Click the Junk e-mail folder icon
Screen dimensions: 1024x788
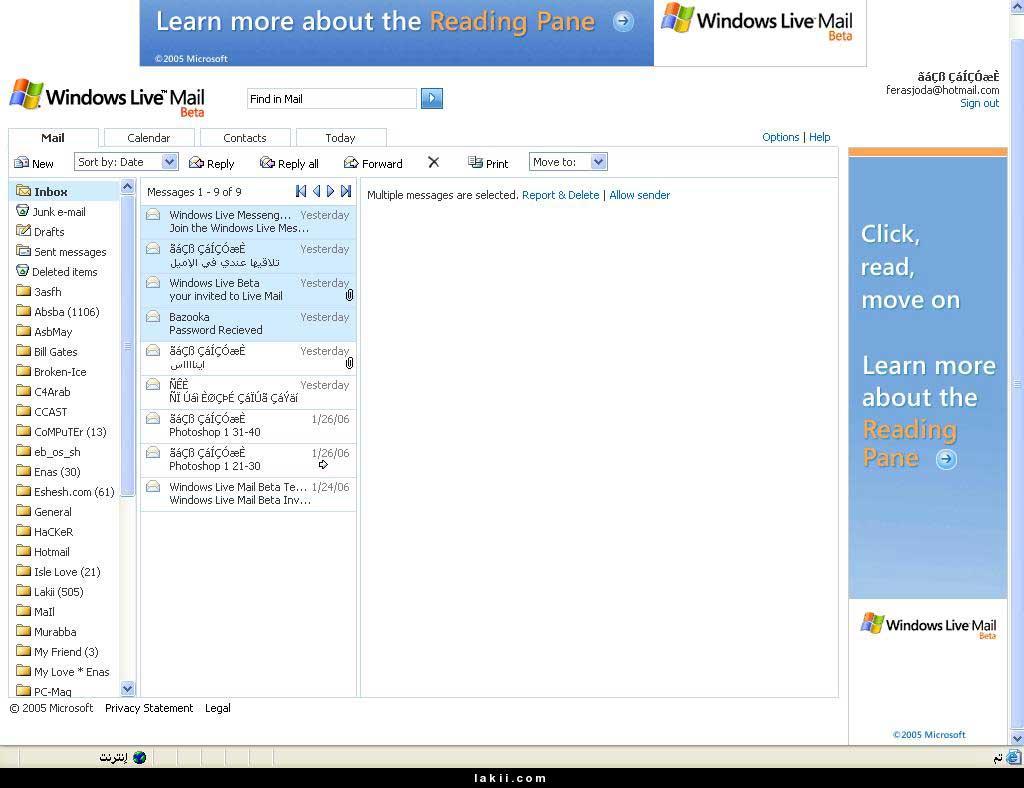coord(23,211)
